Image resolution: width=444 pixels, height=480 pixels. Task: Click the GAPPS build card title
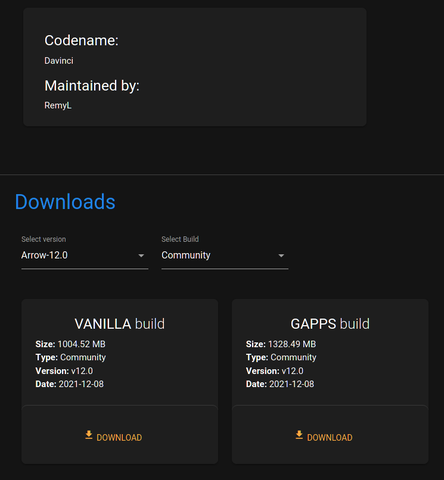(330, 324)
